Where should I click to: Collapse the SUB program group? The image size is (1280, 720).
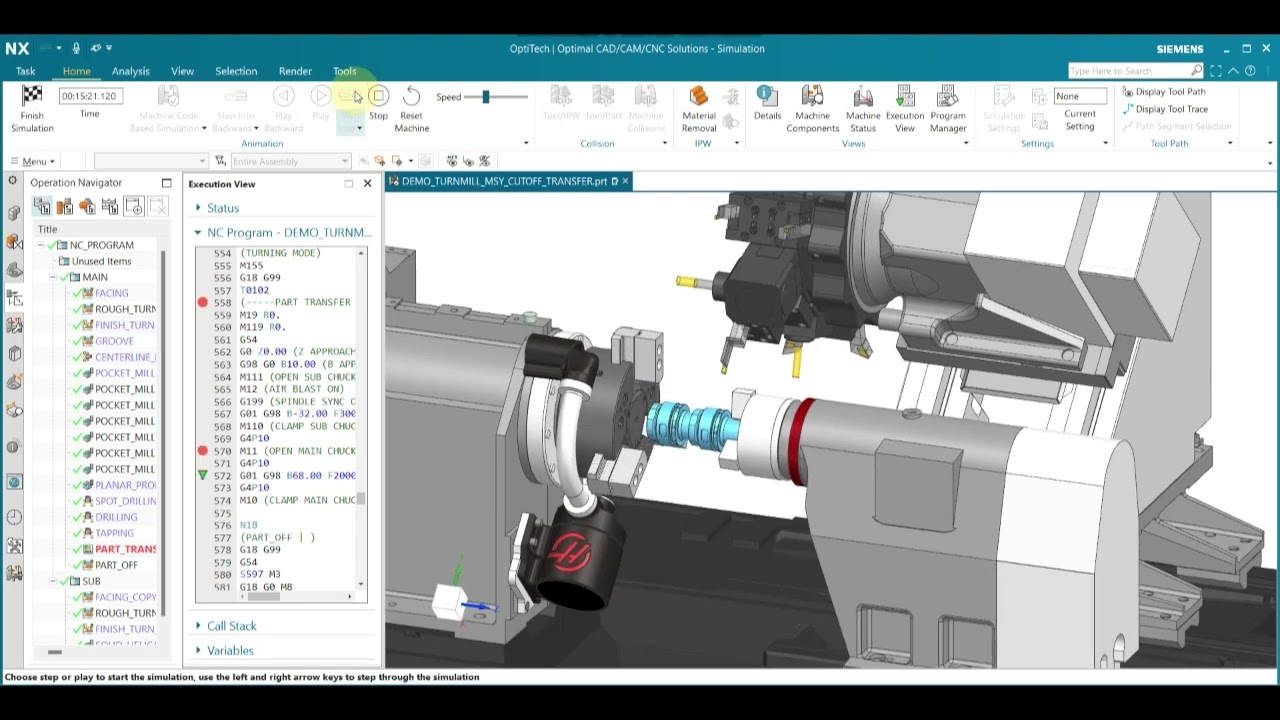[x=53, y=581]
